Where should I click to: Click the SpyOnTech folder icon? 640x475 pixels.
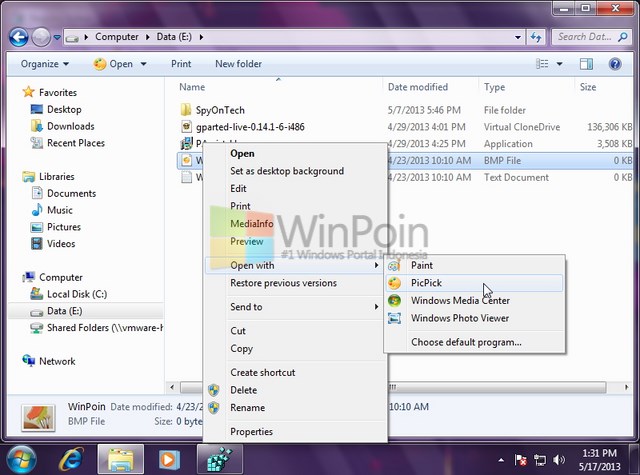[x=186, y=110]
